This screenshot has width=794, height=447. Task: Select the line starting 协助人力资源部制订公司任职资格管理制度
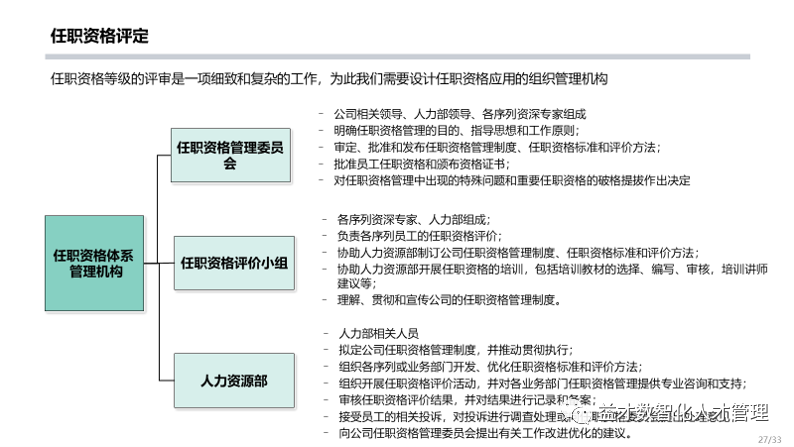tap(518, 253)
